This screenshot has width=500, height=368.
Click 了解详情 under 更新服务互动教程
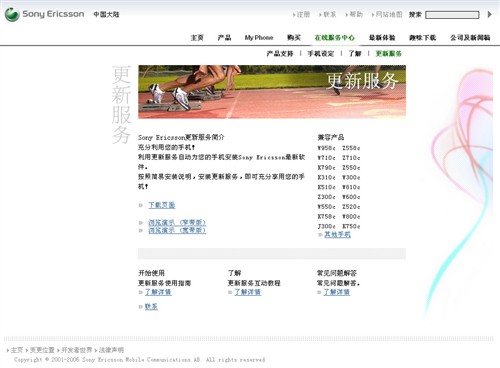pos(248,292)
